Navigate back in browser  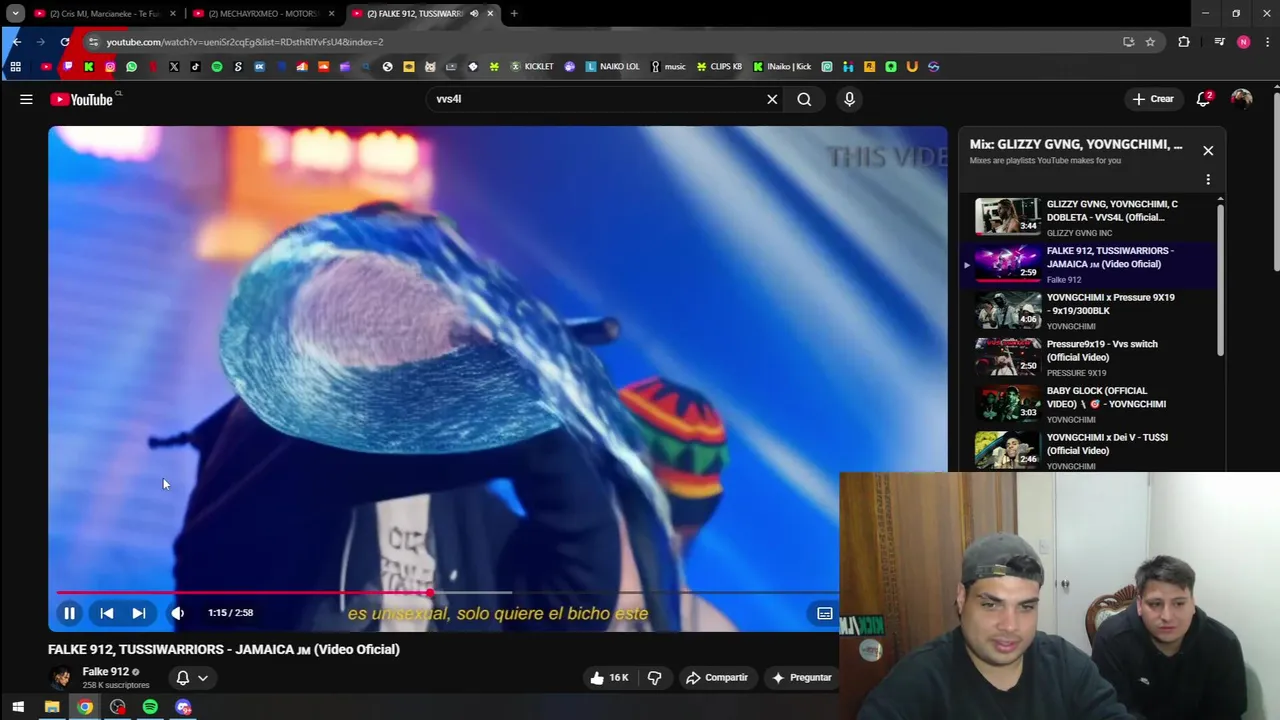coord(17,42)
